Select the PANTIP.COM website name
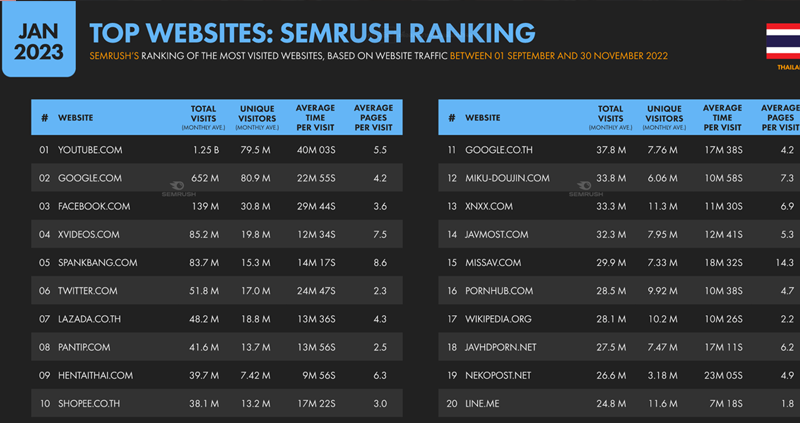 click(84, 347)
